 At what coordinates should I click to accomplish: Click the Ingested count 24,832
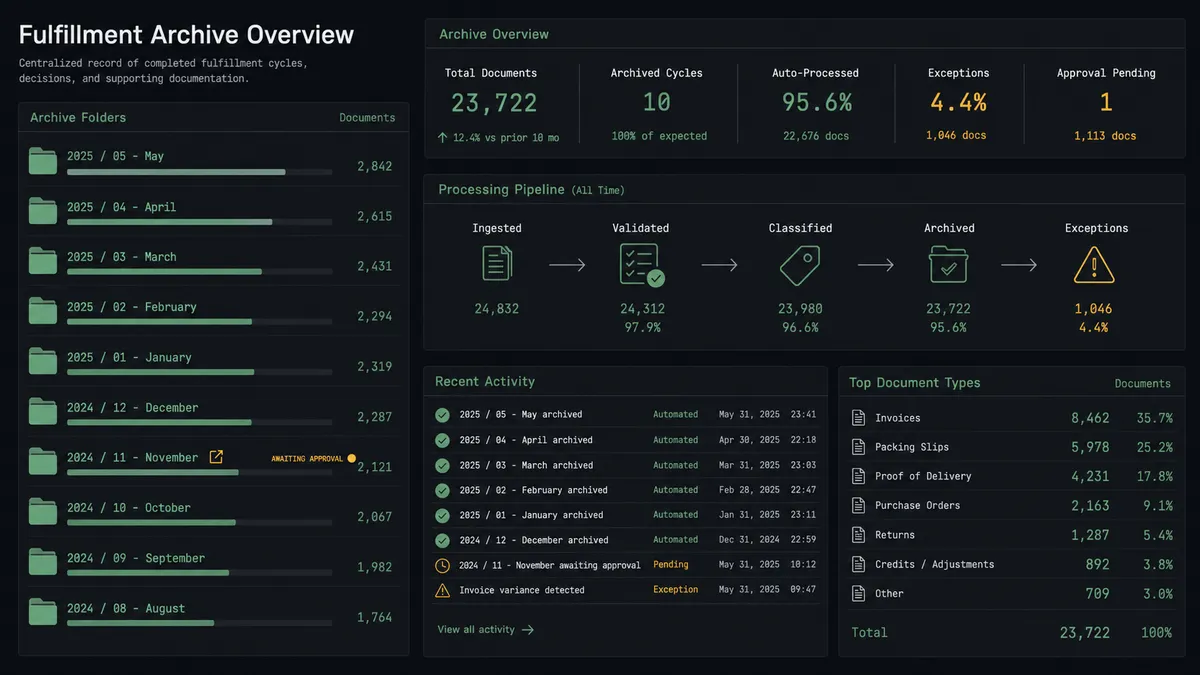pyautogui.click(x=496, y=309)
